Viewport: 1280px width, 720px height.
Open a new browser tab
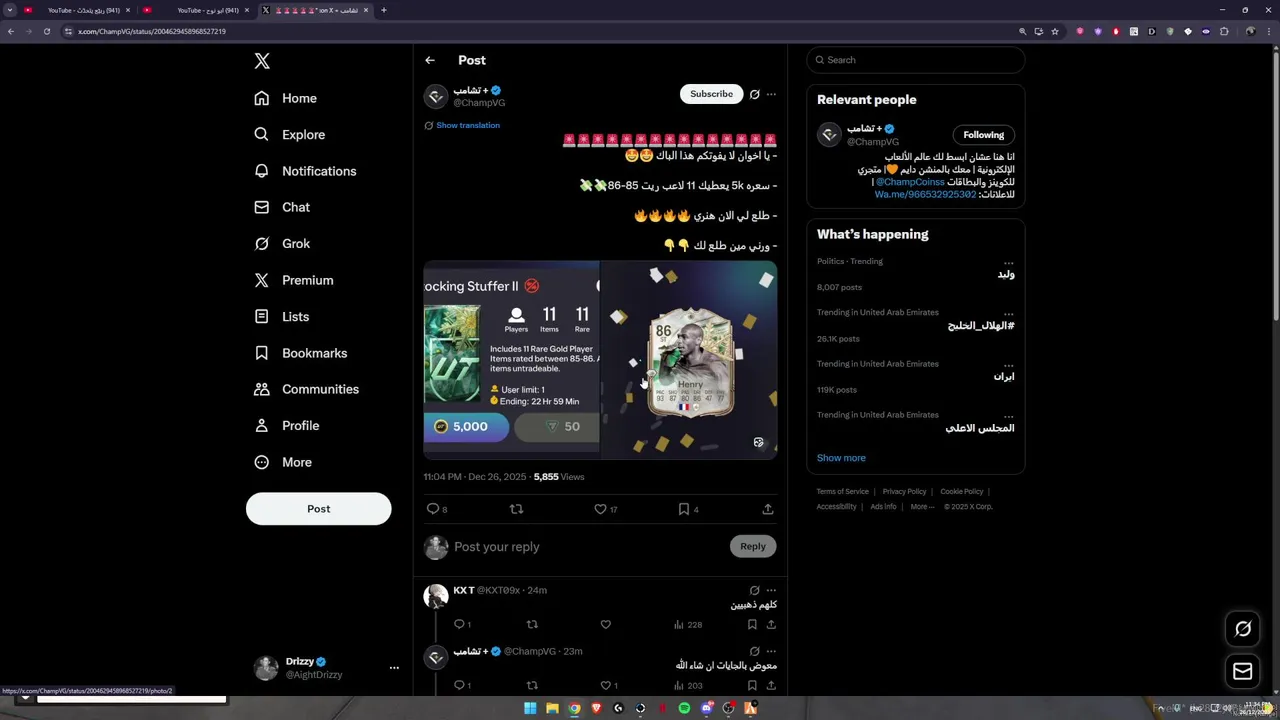coord(384,10)
